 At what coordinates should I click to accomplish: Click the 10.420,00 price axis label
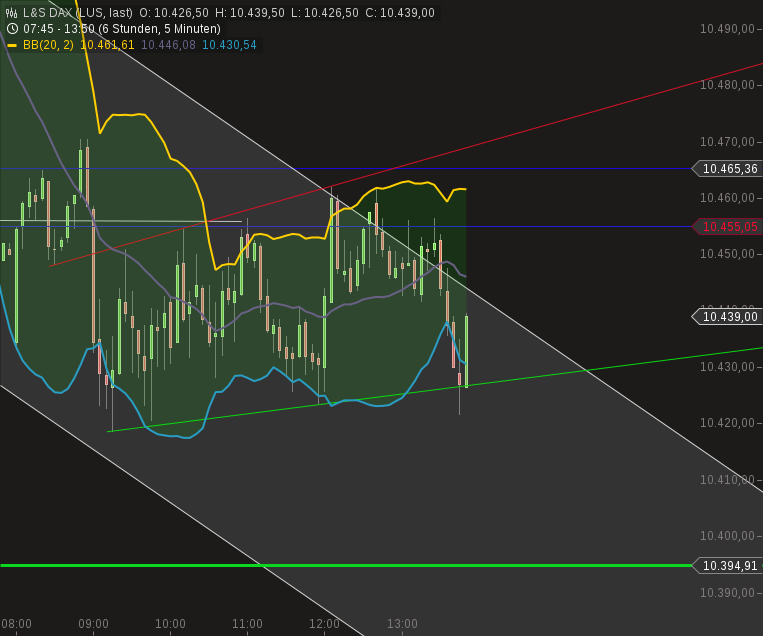point(727,423)
